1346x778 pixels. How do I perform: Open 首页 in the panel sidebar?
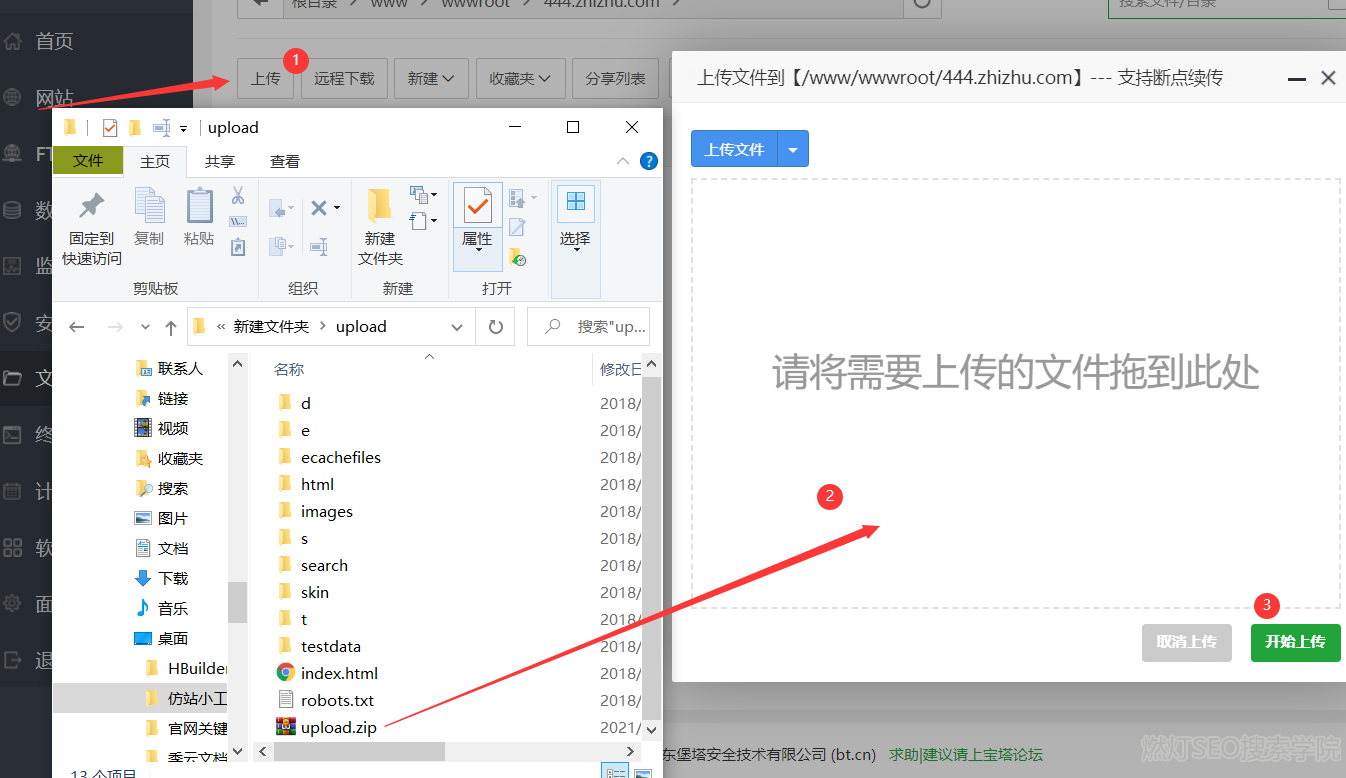54,41
